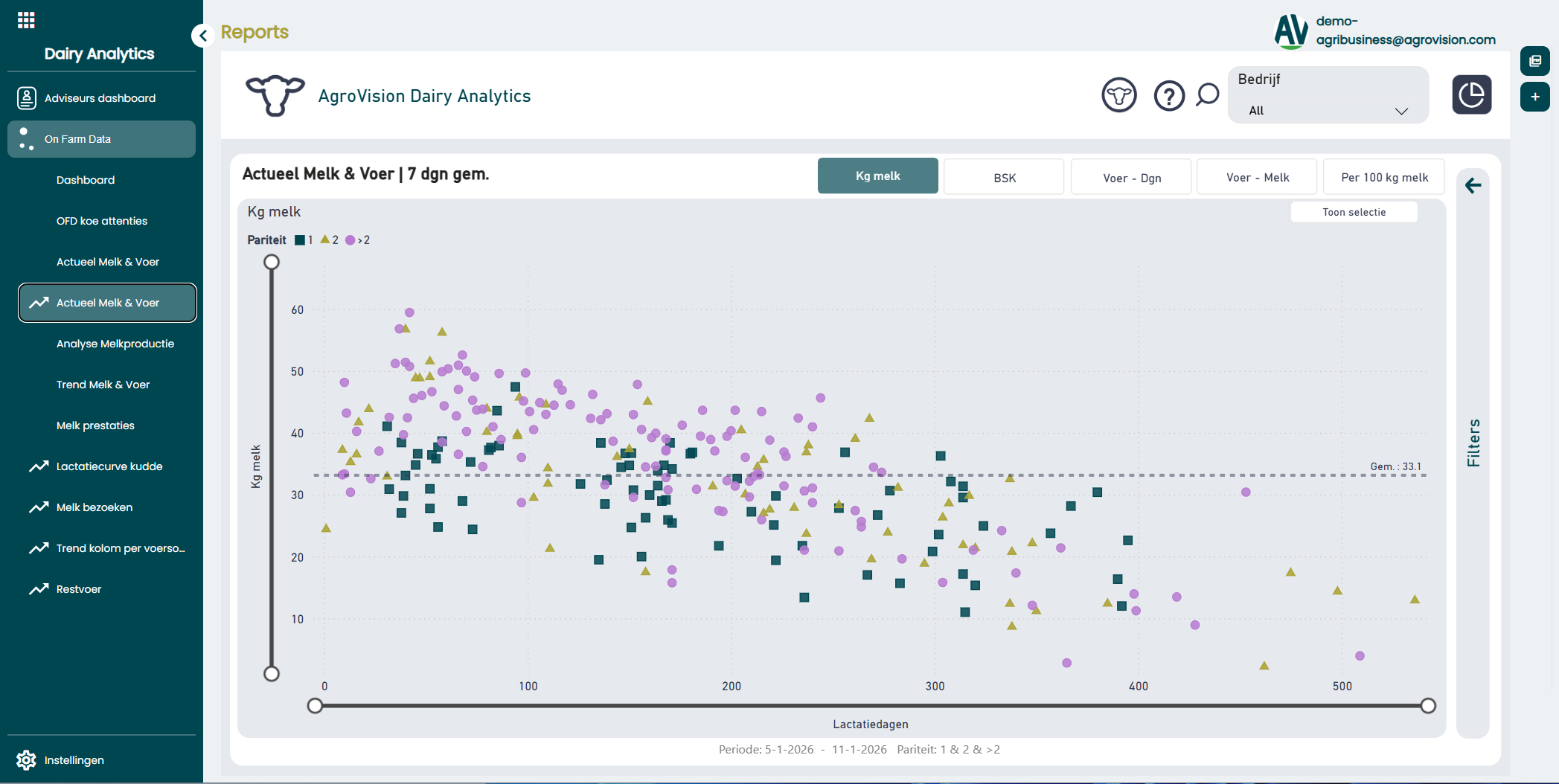Click the magnifier search icon

[1207, 94]
